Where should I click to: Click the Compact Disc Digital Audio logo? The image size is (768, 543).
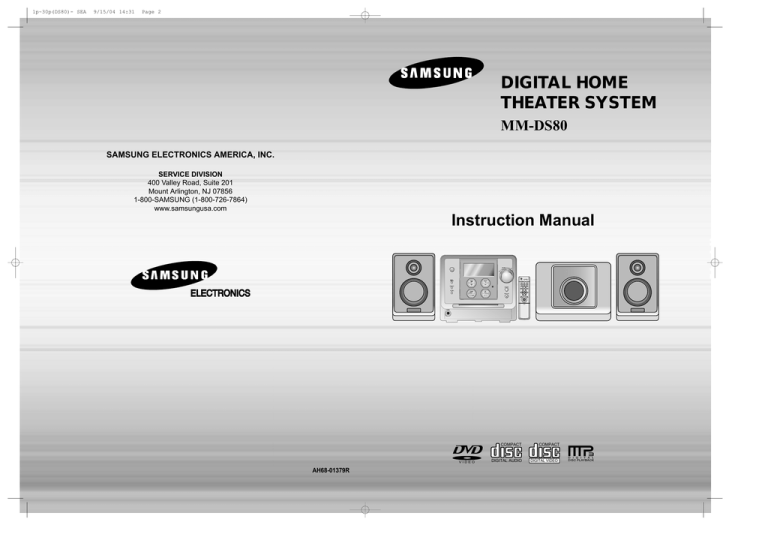pyautogui.click(x=506, y=453)
